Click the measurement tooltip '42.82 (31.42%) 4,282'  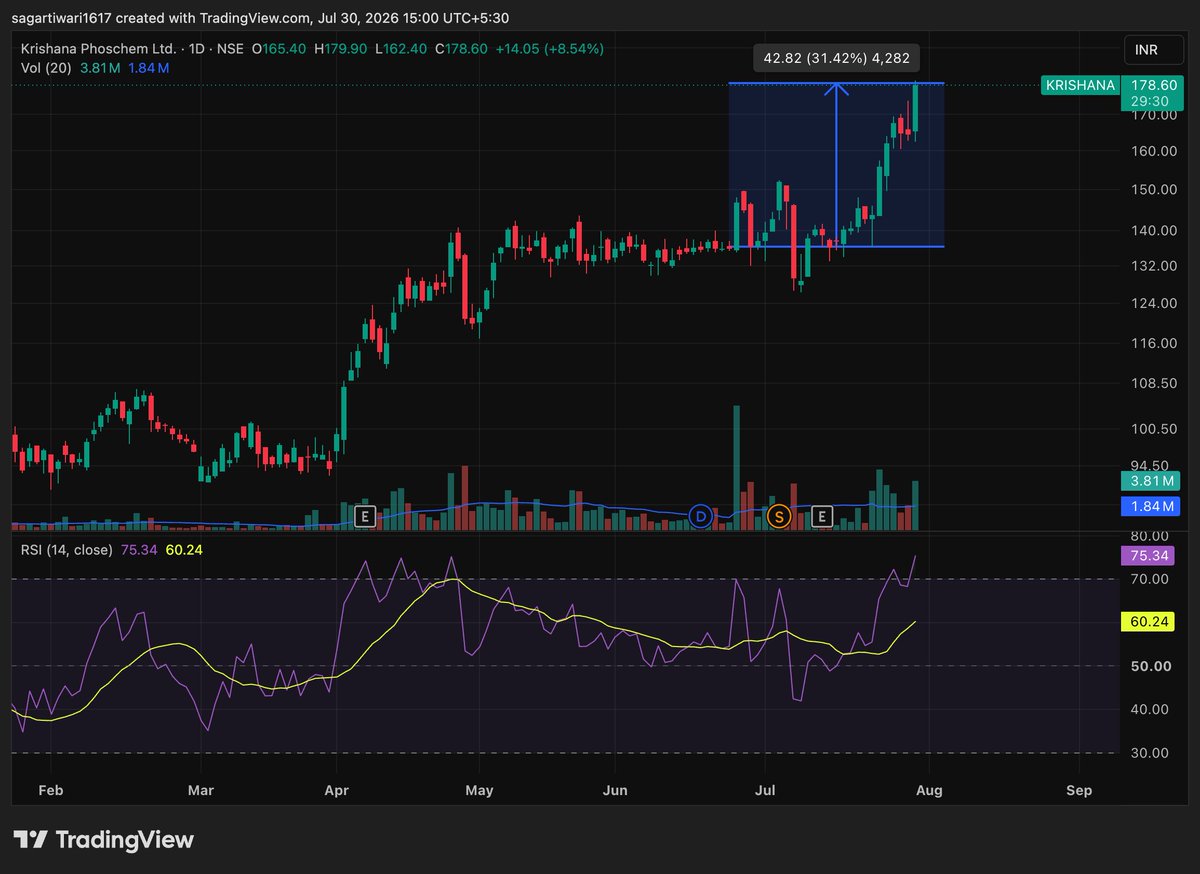click(836, 59)
